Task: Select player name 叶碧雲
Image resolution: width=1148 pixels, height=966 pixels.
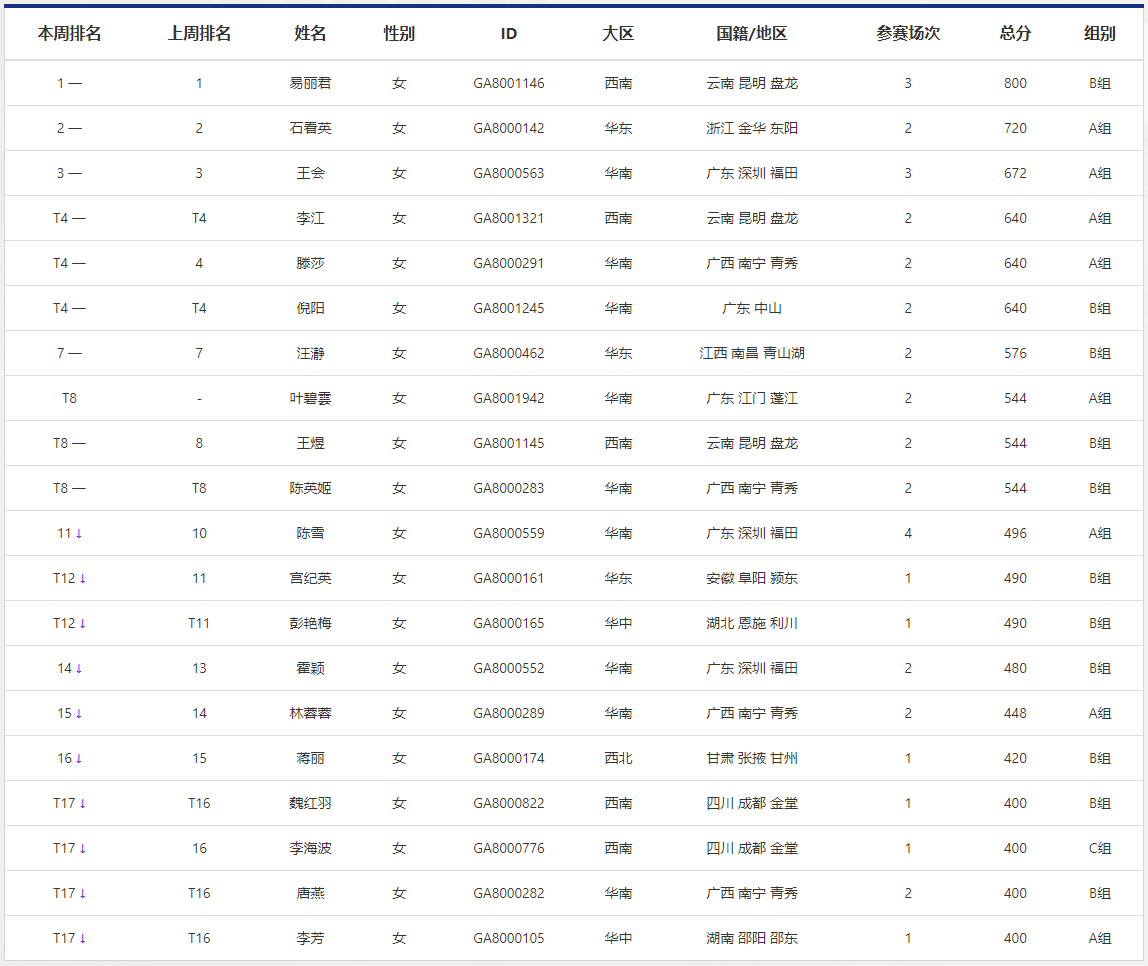Action: point(310,399)
